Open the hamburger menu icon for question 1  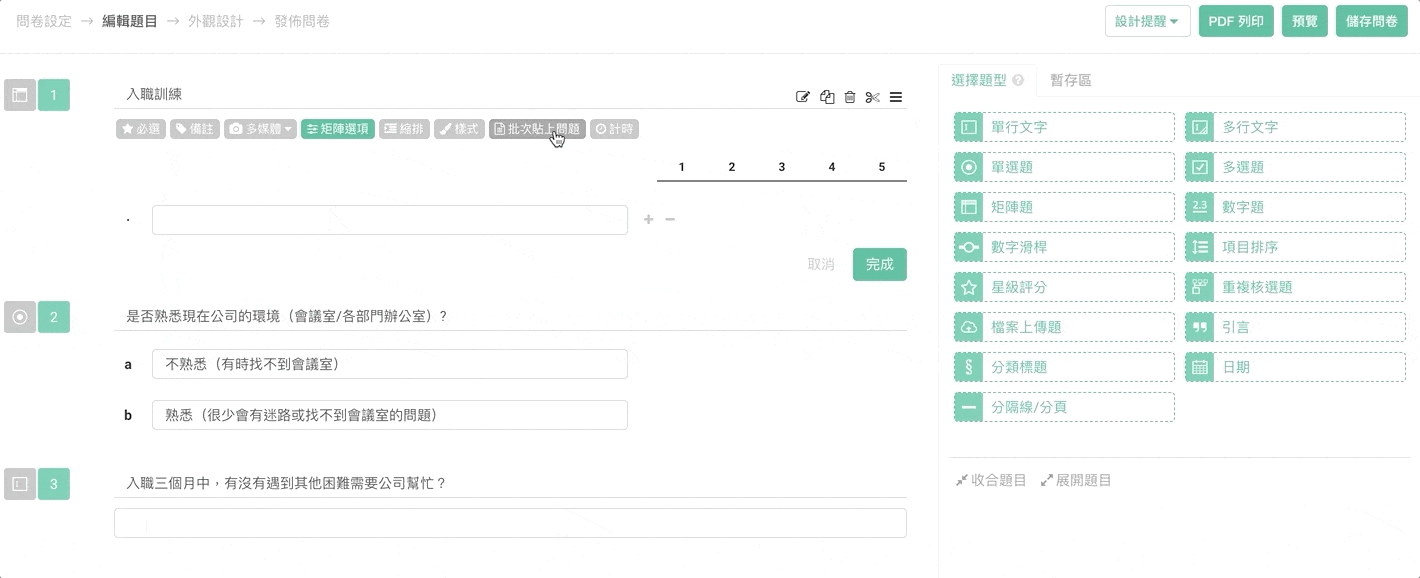896,97
